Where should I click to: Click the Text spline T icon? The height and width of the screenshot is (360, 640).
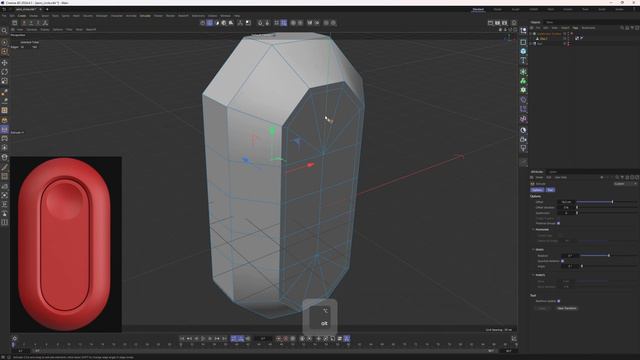tap(523, 61)
